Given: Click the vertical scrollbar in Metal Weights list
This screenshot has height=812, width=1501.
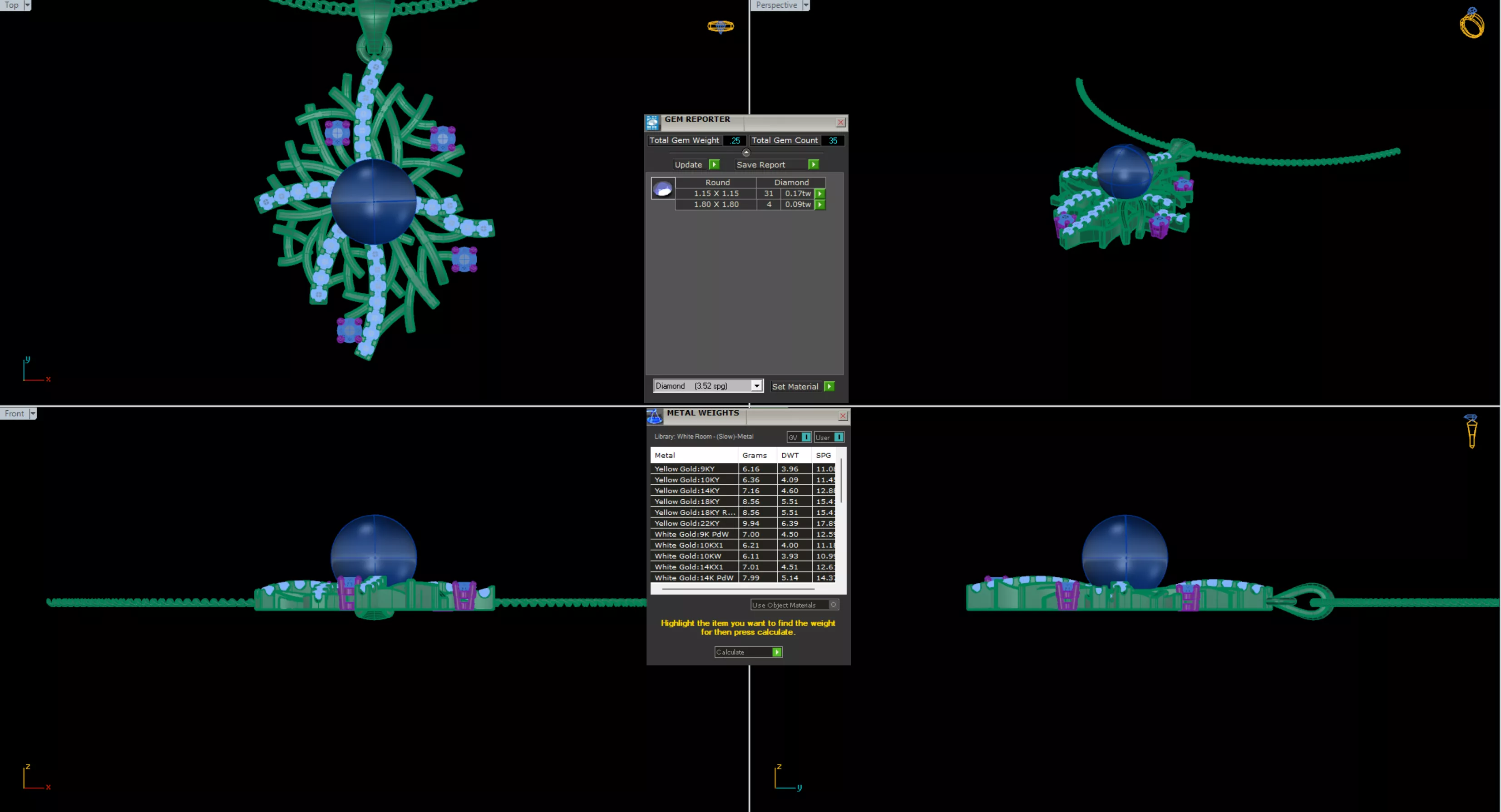Looking at the screenshot, I should pos(841,481).
